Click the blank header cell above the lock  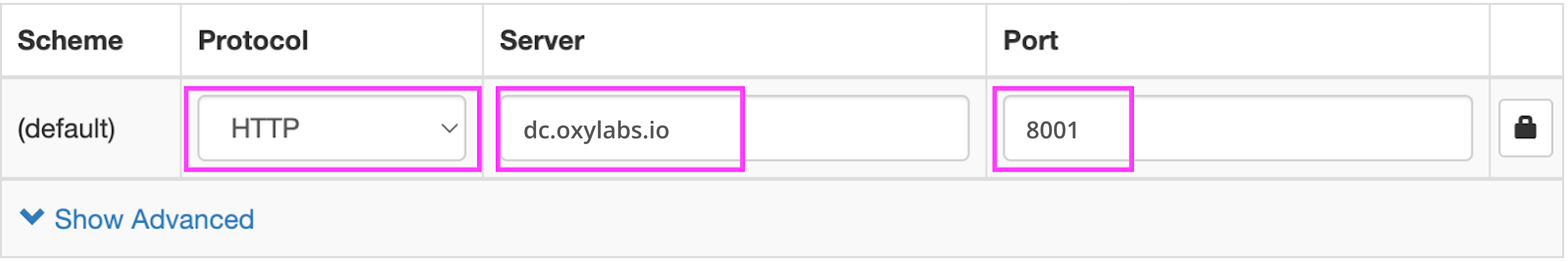[1525, 40]
